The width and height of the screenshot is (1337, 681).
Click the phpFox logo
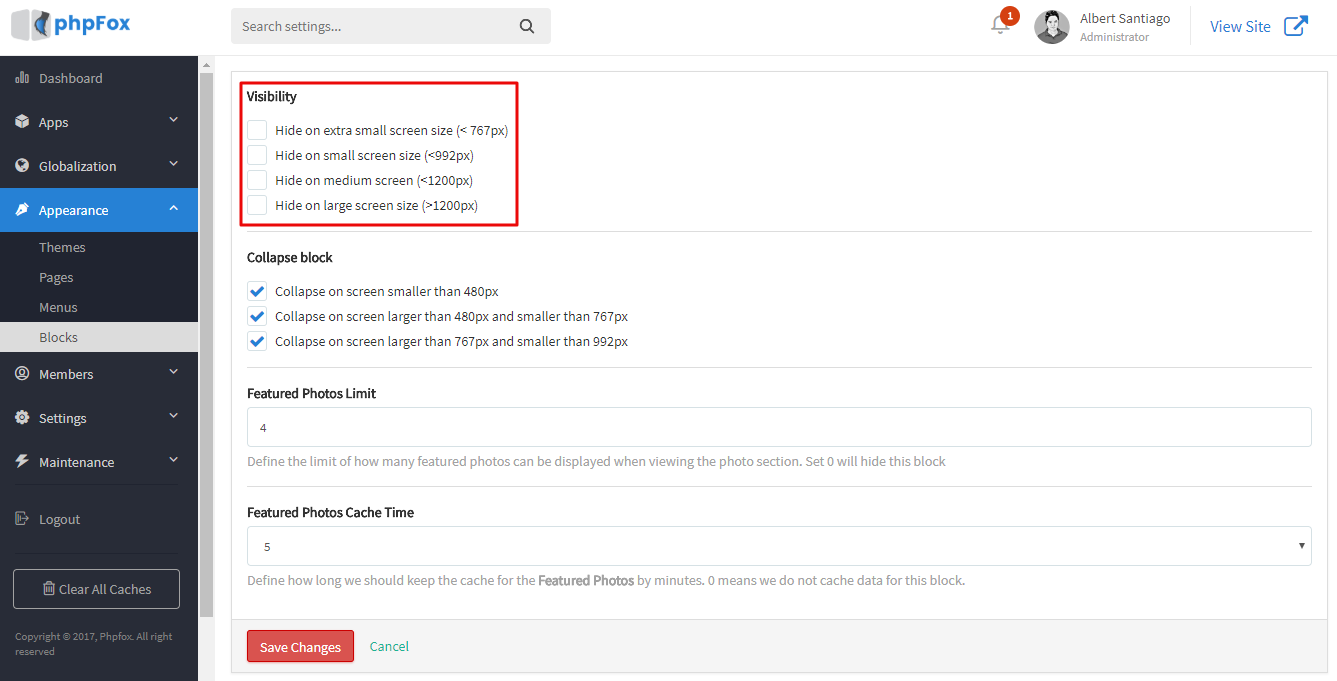click(x=71, y=25)
